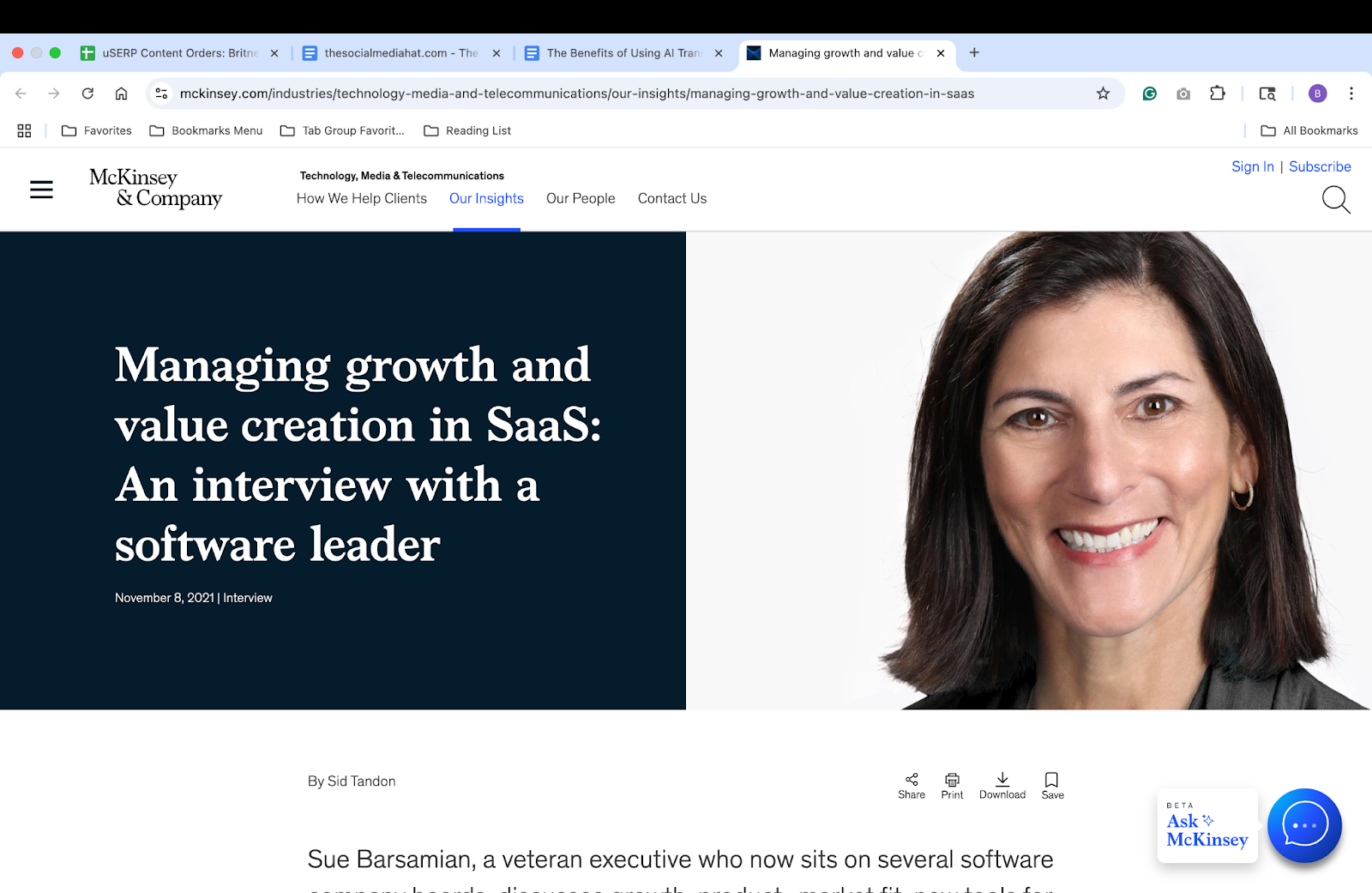The width and height of the screenshot is (1372, 893).
Task: Click the McKinsey & Company logo
Action: pyautogui.click(x=155, y=188)
